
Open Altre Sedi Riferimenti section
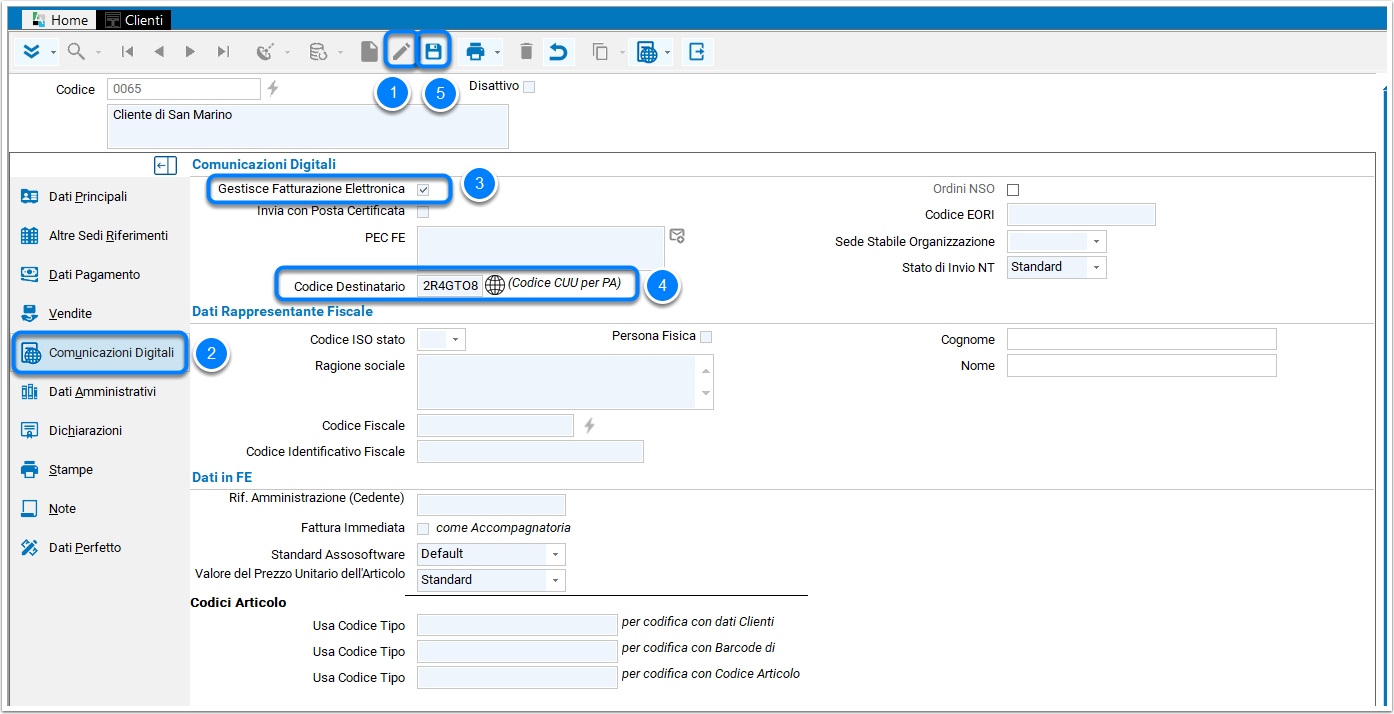coord(100,236)
